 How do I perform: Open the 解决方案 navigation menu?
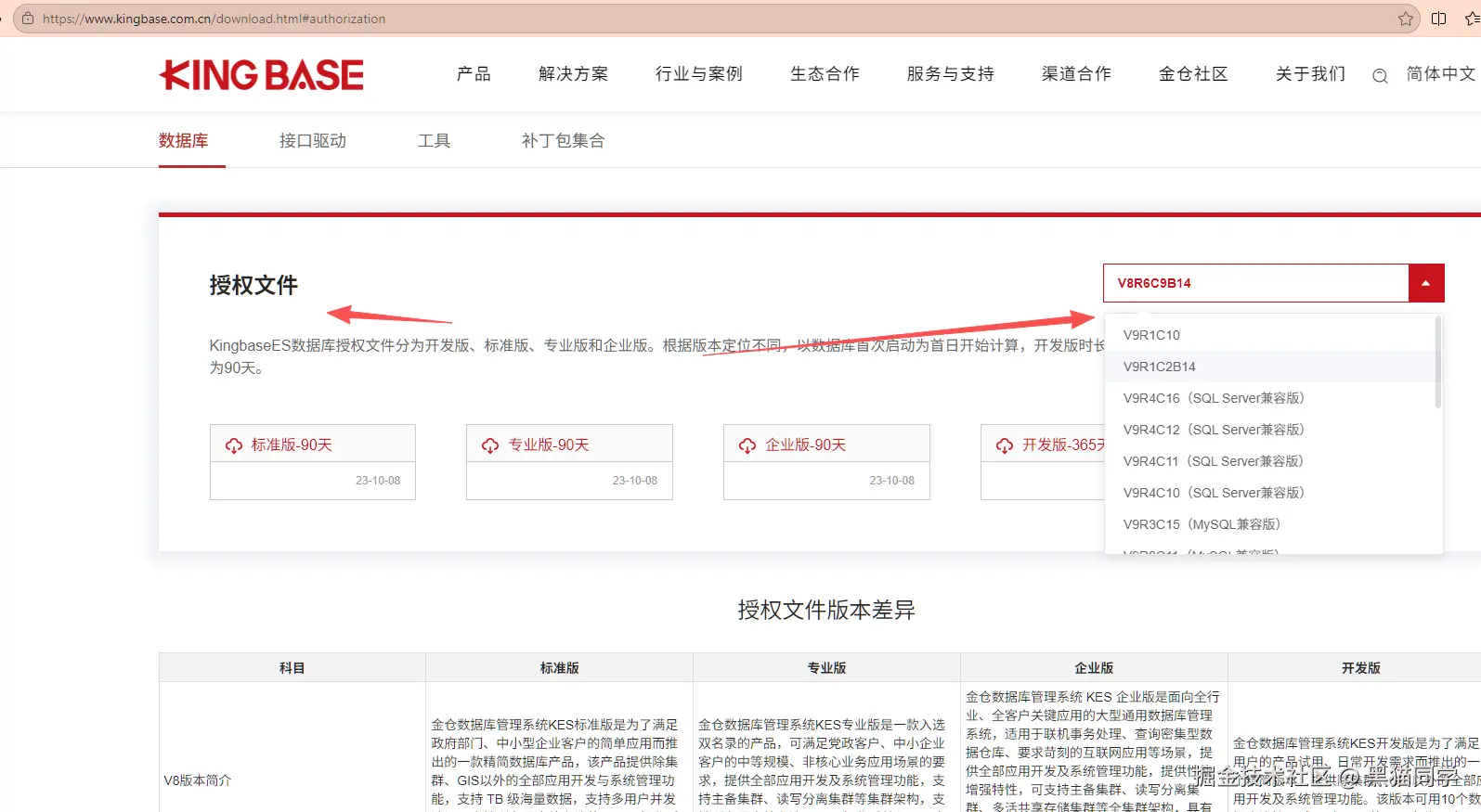click(573, 73)
